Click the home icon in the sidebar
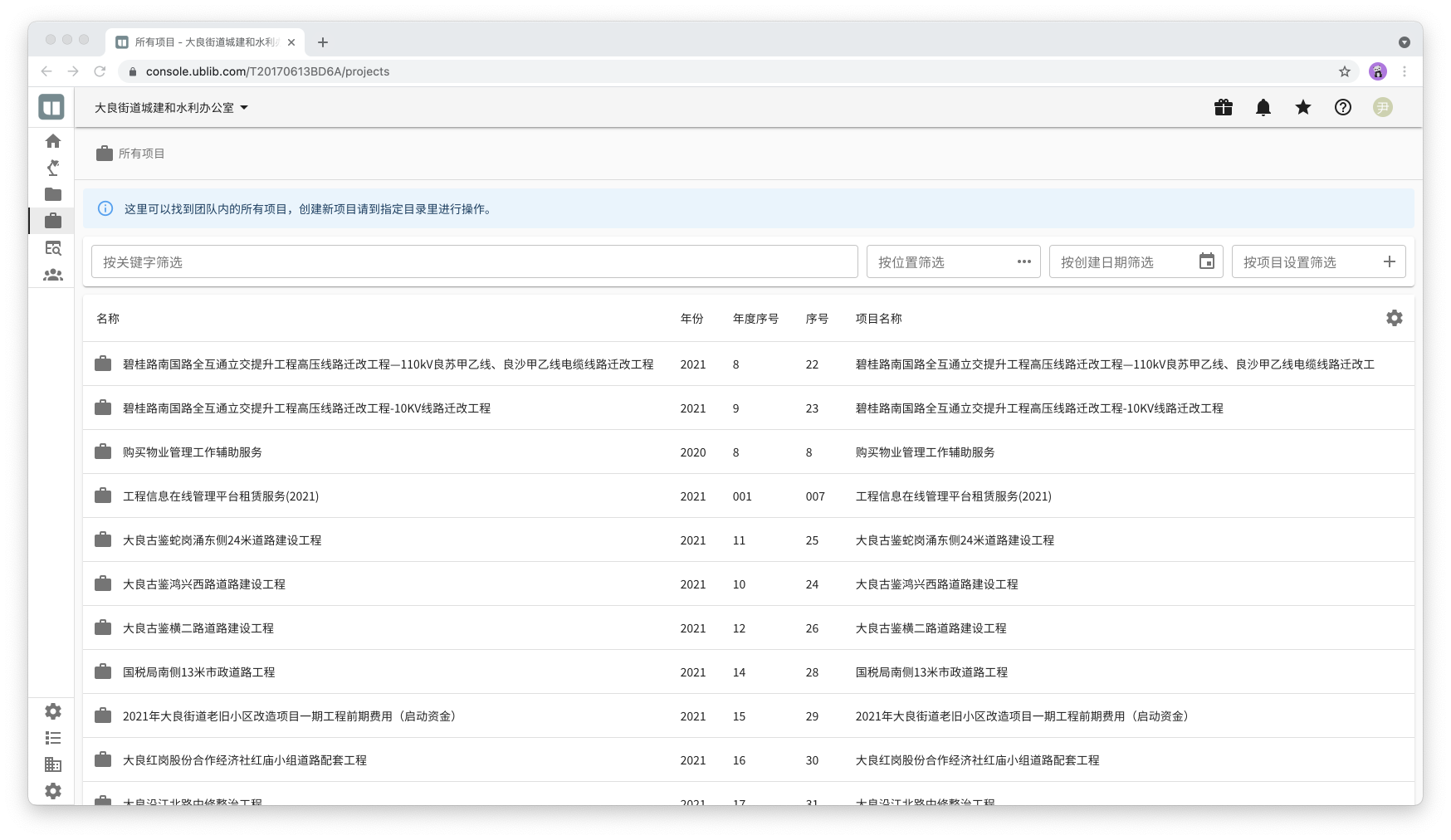Image resolution: width=1451 pixels, height=840 pixels. (53, 141)
